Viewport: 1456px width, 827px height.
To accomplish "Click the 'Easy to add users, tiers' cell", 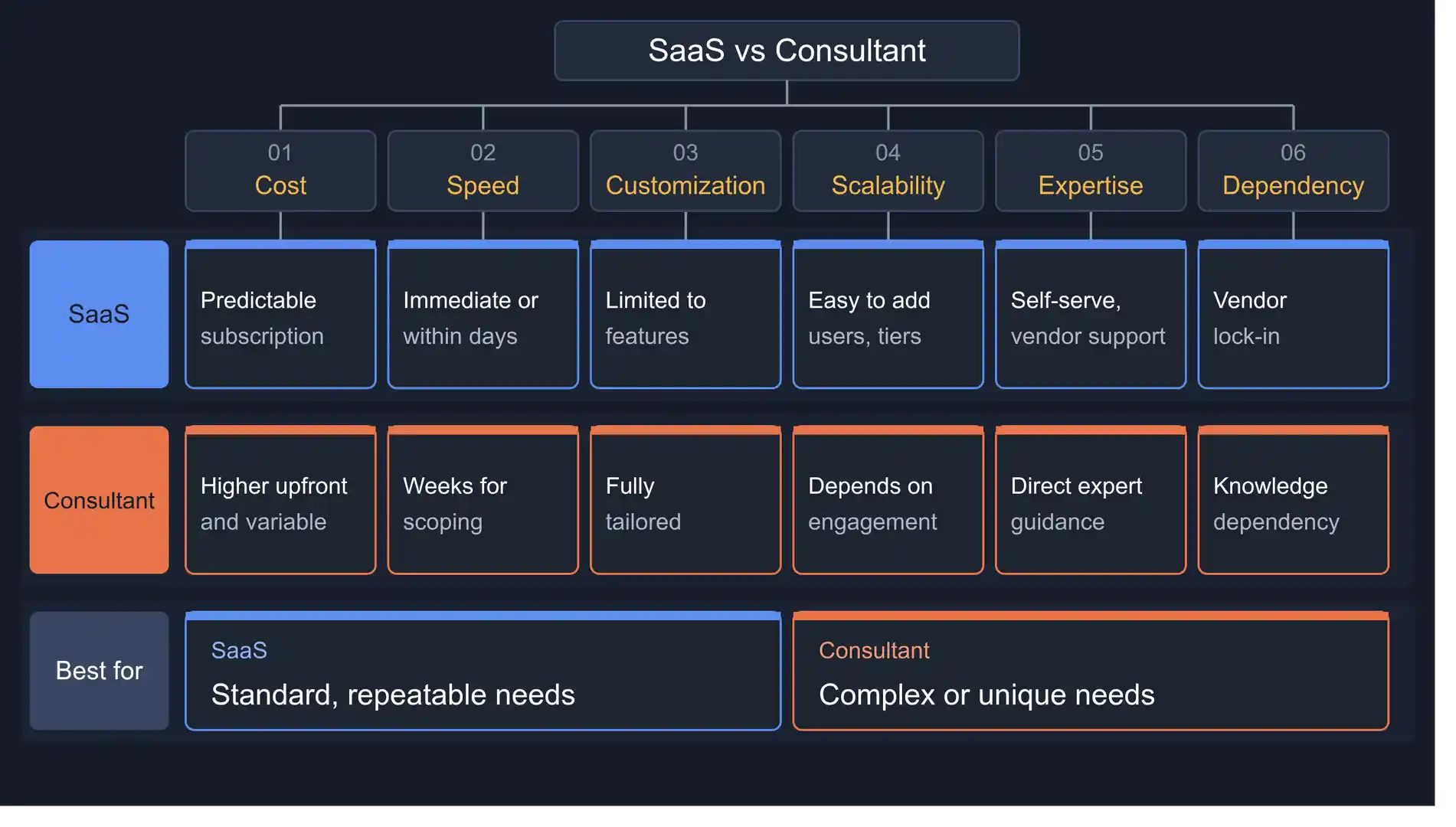I will tap(888, 315).
